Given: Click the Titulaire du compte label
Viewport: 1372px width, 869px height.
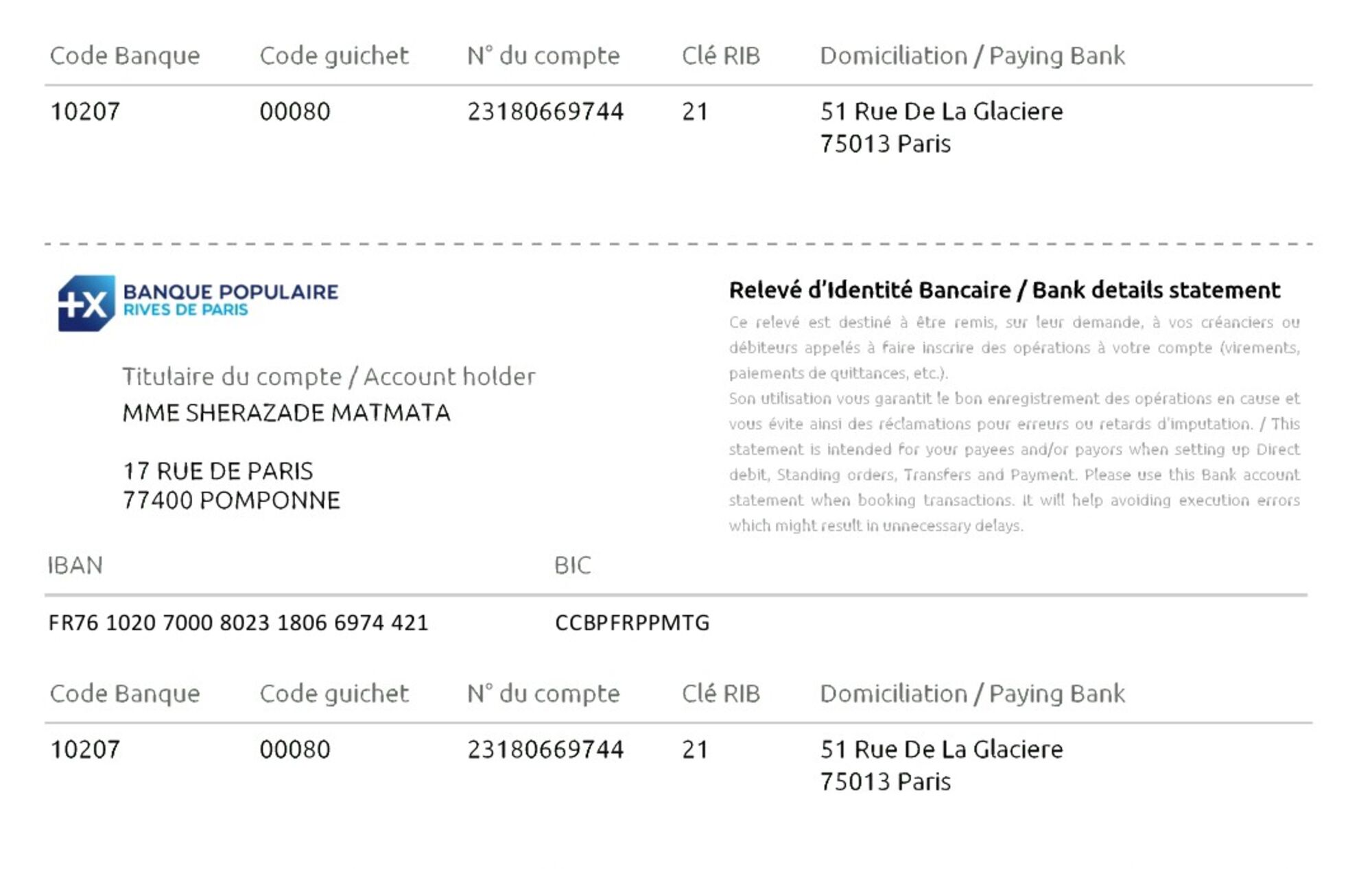Looking at the screenshot, I should tap(329, 377).
